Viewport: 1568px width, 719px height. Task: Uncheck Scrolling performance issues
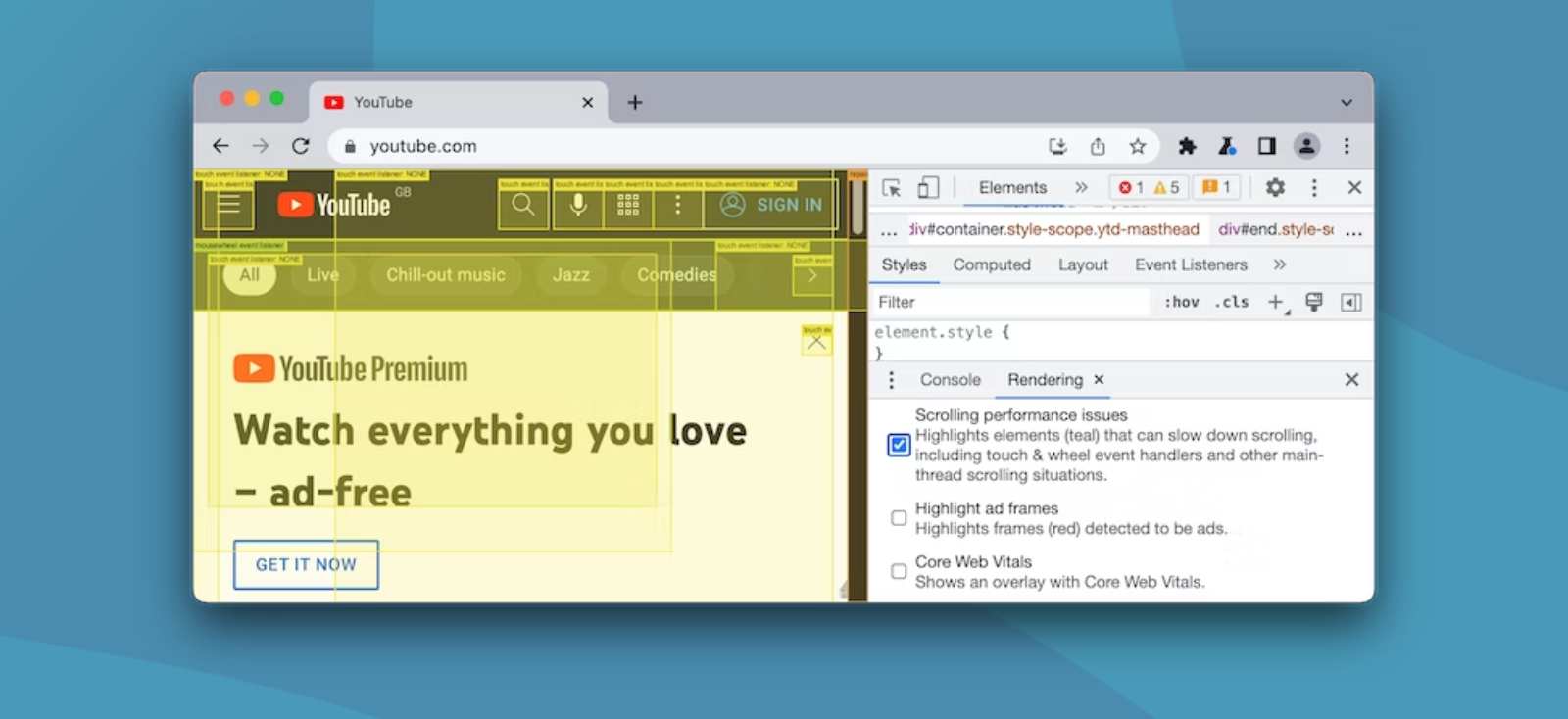[x=899, y=445]
